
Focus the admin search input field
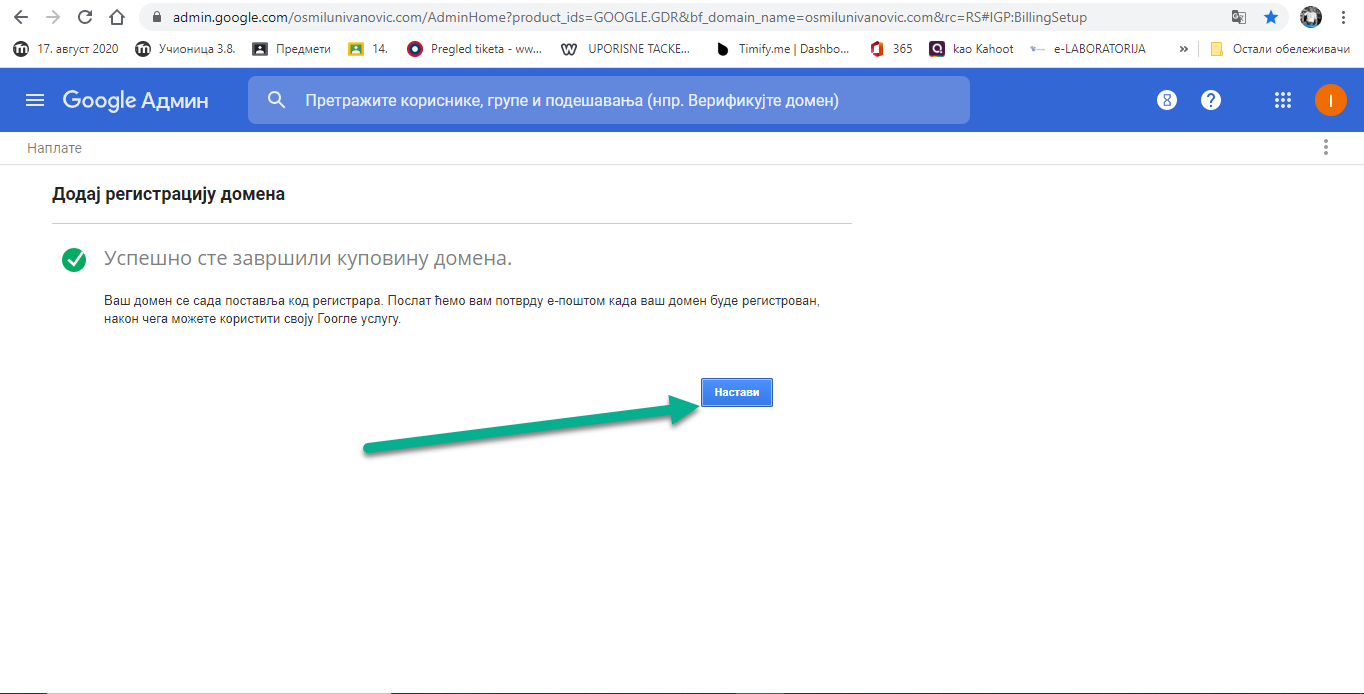click(x=620, y=100)
